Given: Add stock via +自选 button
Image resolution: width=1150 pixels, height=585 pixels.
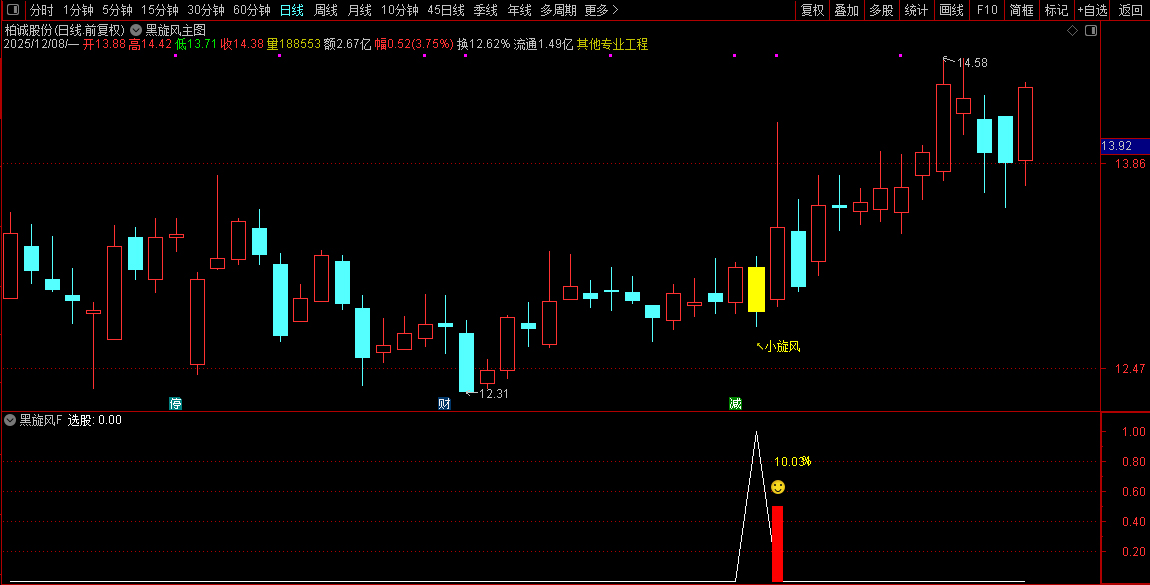Looking at the screenshot, I should 1092,10.
